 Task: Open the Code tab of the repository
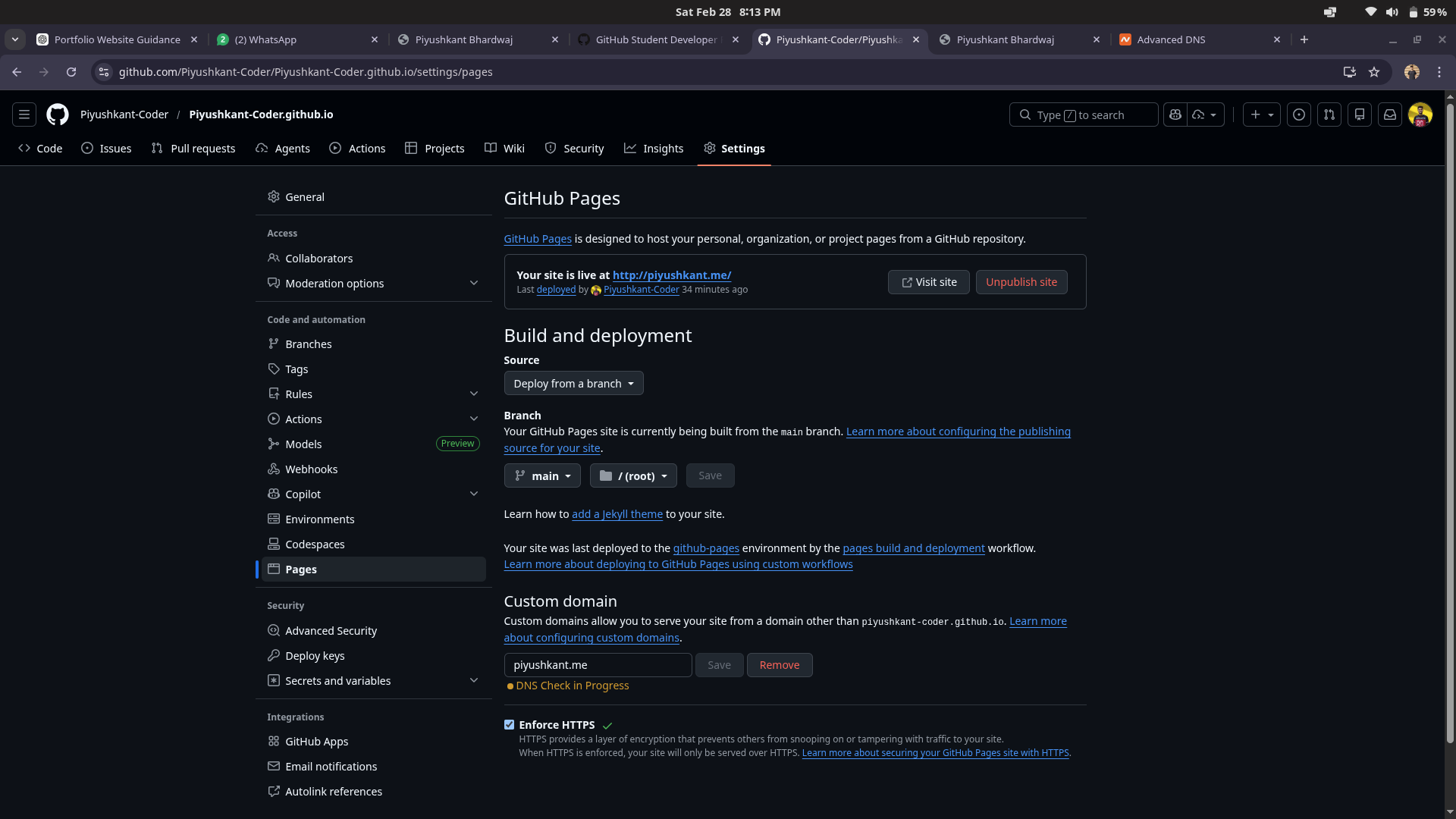coord(41,149)
